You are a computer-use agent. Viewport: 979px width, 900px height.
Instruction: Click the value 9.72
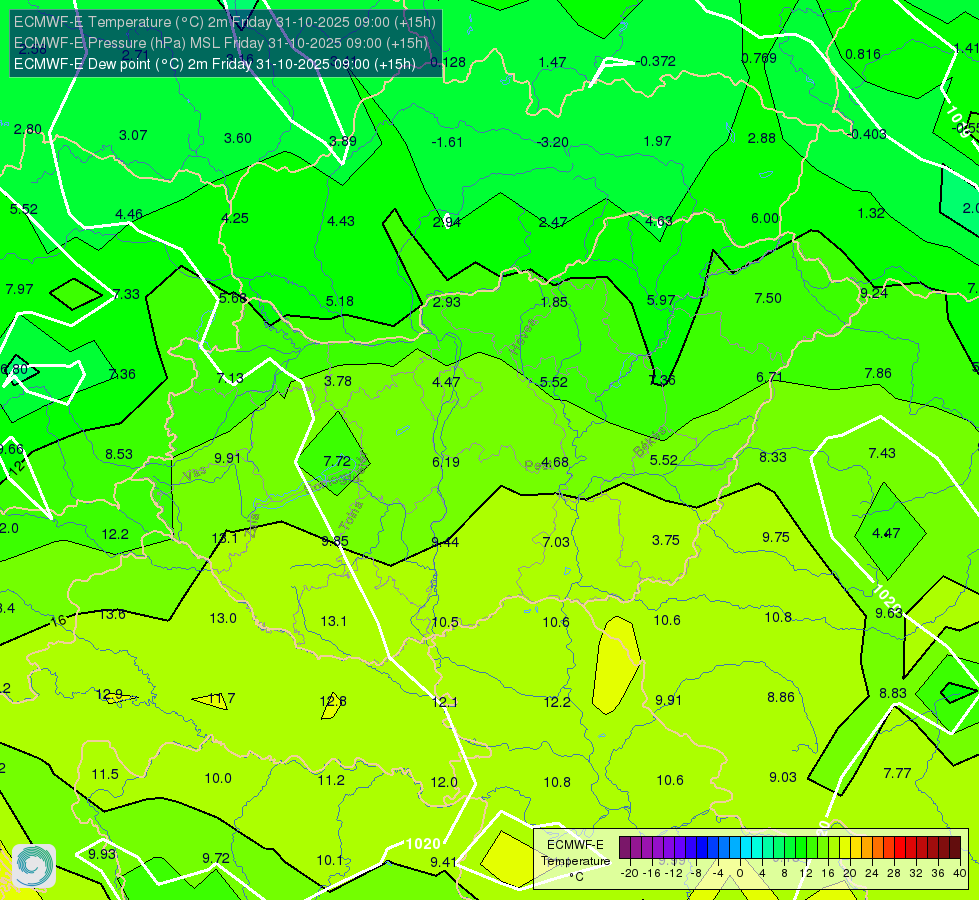[215, 859]
